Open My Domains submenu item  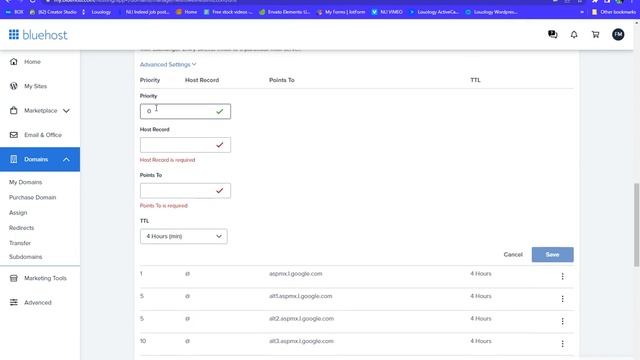pos(25,182)
